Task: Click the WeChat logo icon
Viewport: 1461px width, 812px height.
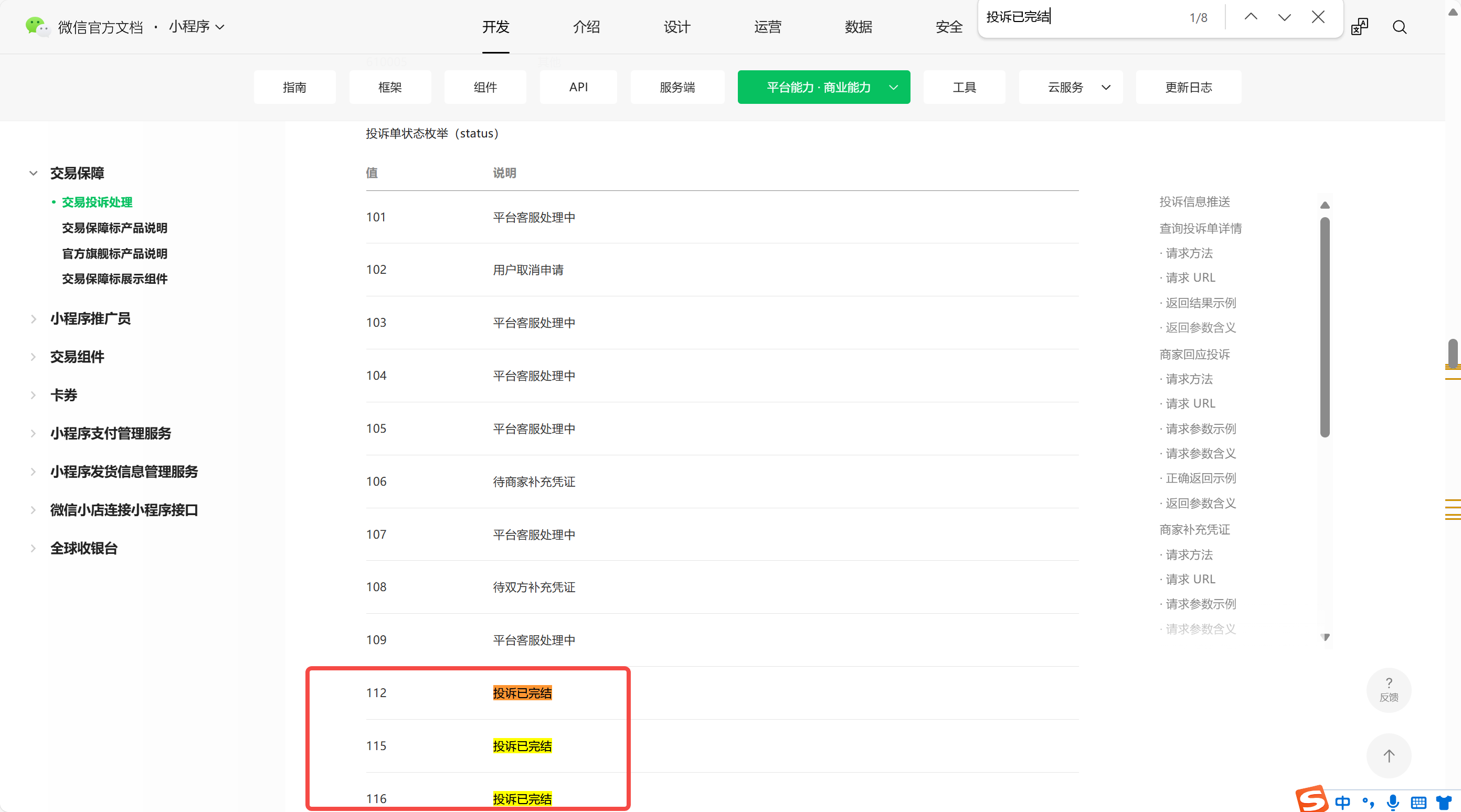Action: [x=37, y=27]
